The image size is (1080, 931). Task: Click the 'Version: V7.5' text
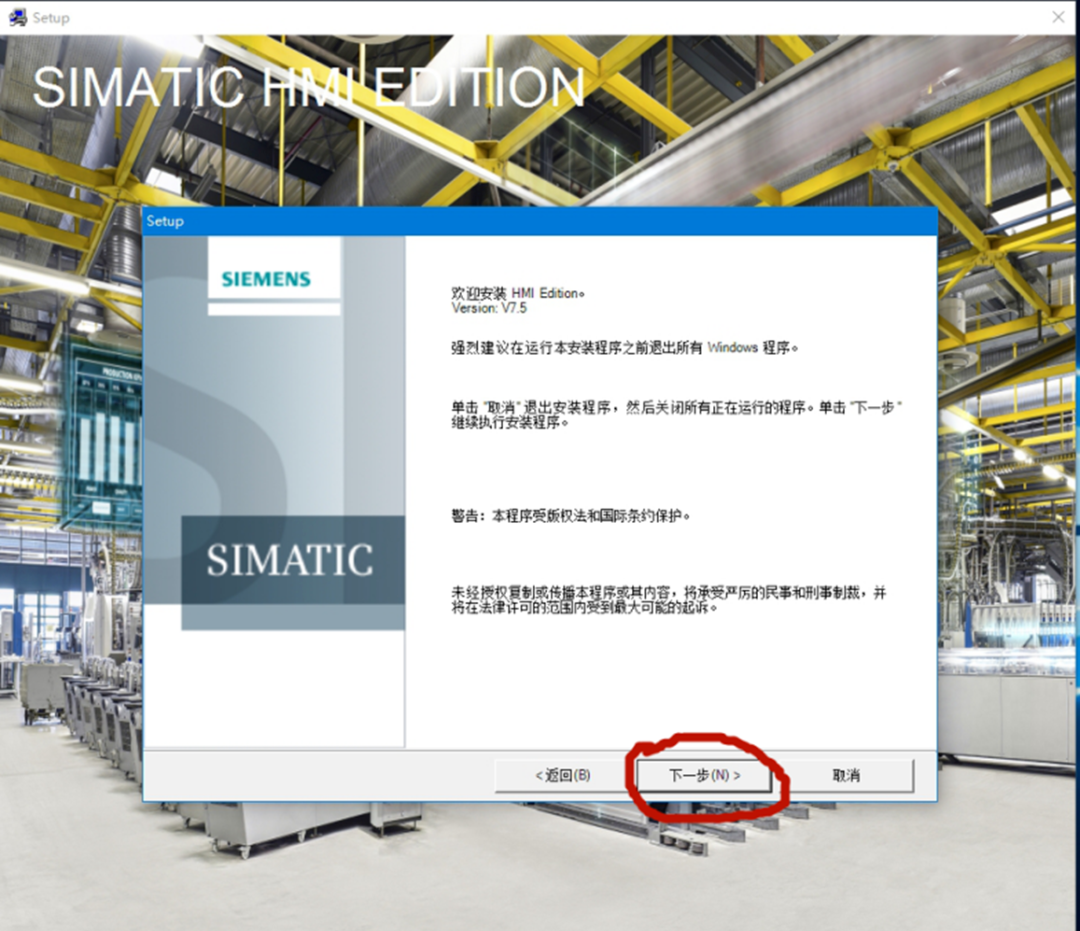(x=489, y=308)
